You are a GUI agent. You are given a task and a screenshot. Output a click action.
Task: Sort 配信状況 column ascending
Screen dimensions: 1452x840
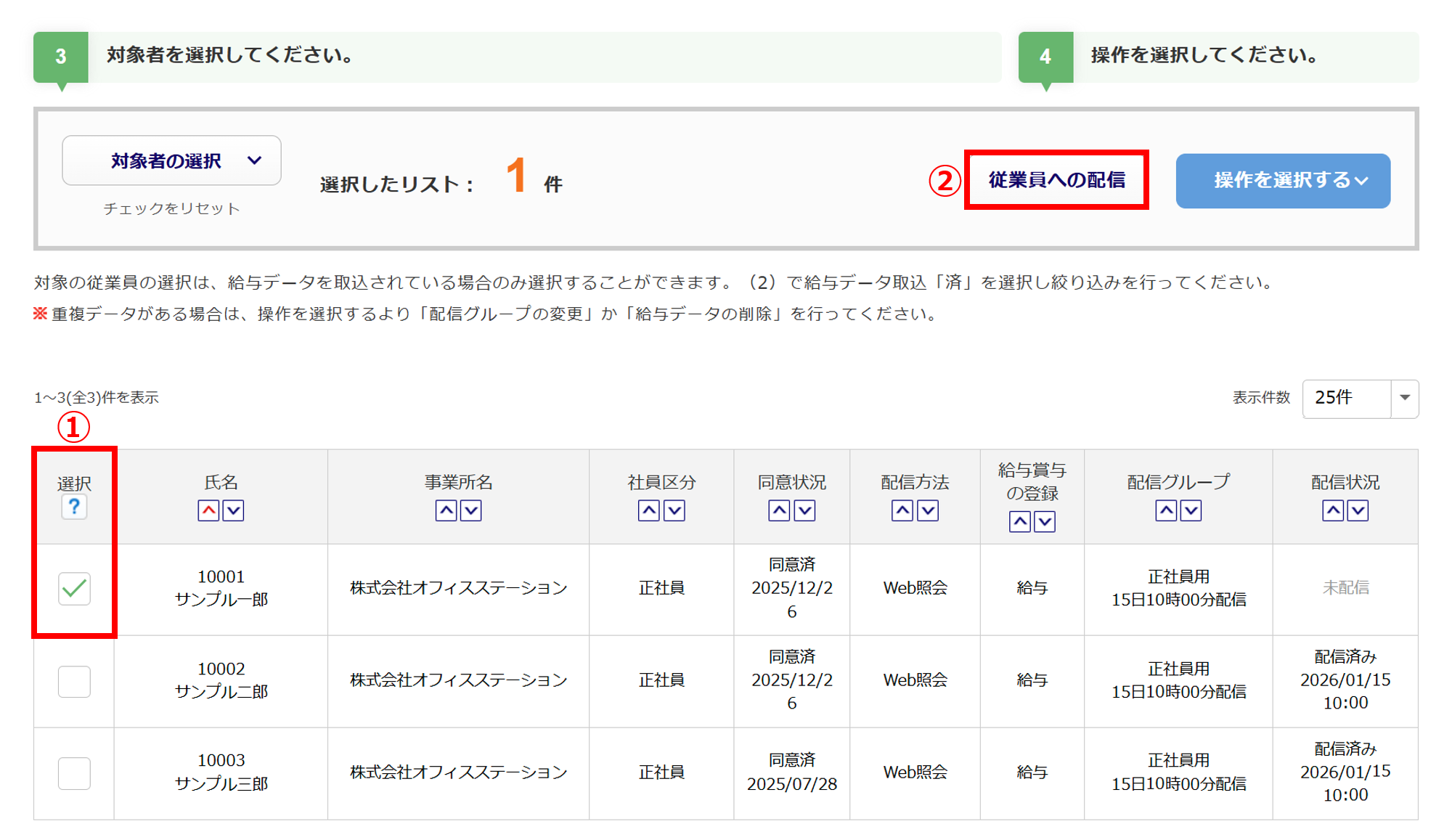[1333, 510]
